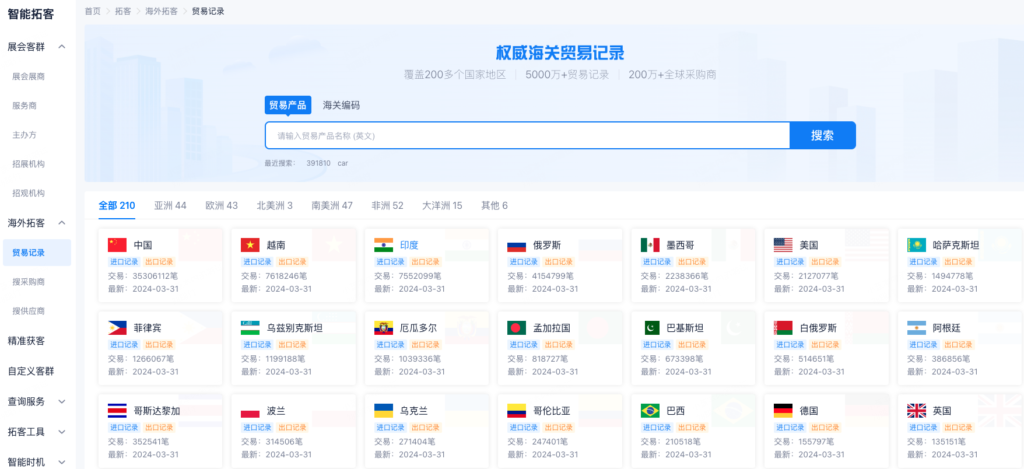Switch to the 海关编码 search tab
This screenshot has height=469, width=1024.
click(341, 105)
